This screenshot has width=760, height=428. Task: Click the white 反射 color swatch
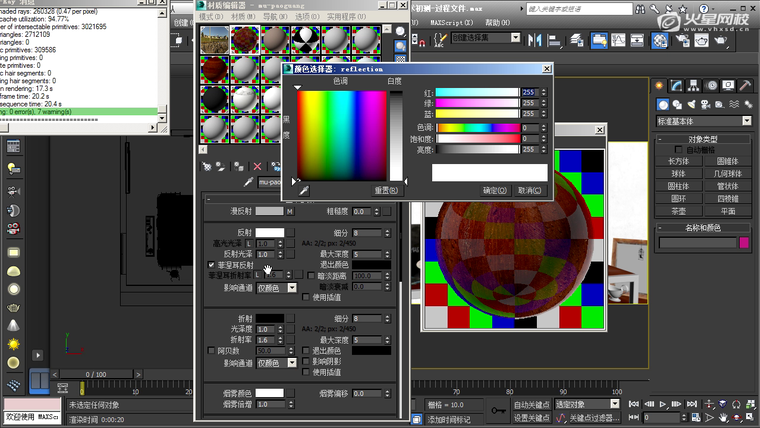(x=270, y=232)
